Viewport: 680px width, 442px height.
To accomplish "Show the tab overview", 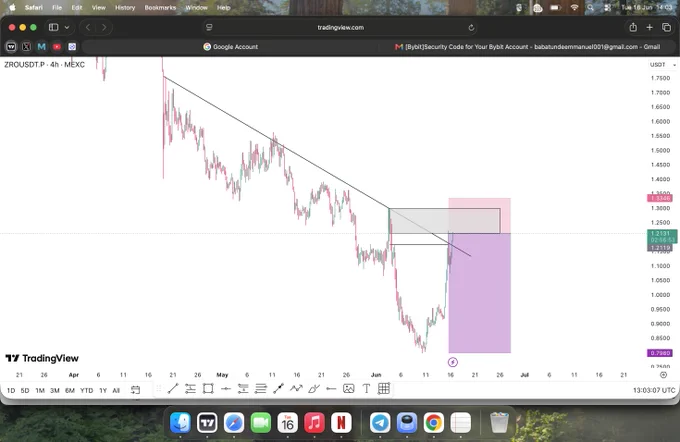I will tap(667, 27).
